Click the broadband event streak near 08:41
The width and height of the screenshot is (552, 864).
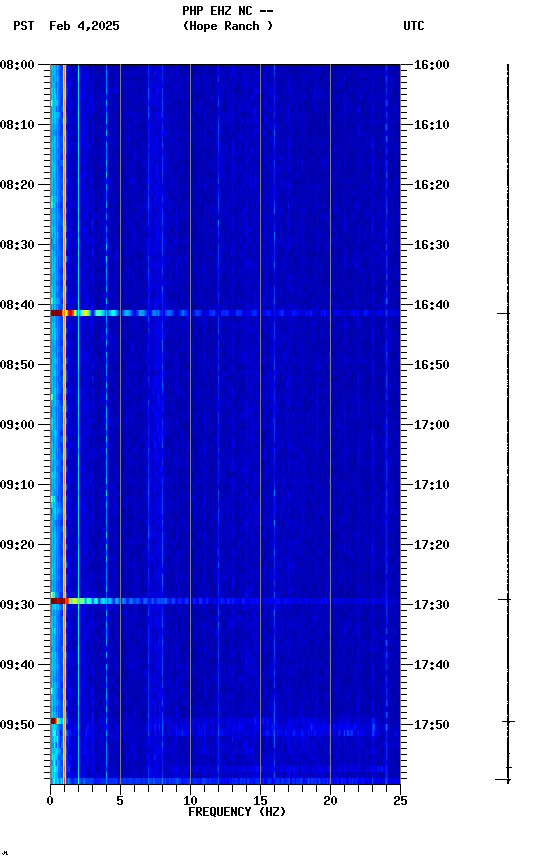pos(225,313)
